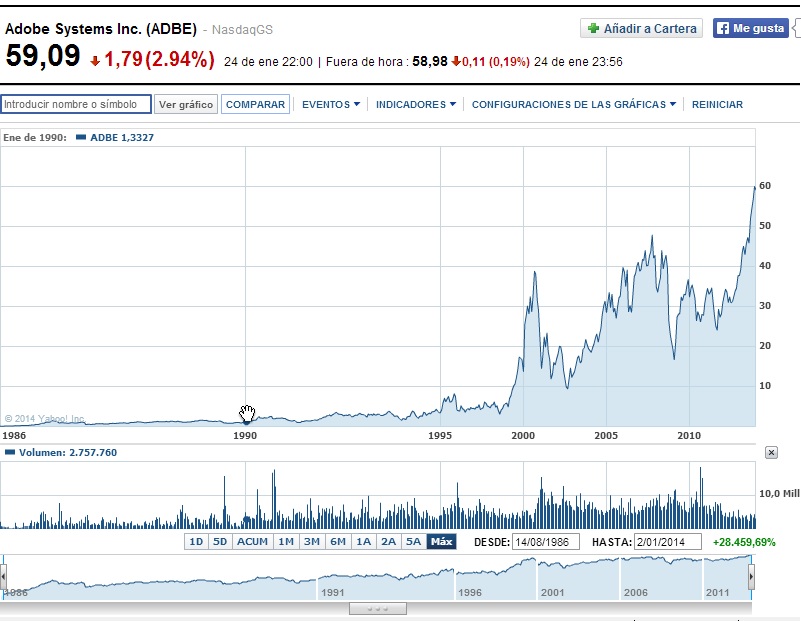The height and width of the screenshot is (621, 801).
Task: Select the 1A range tab
Action: [363, 541]
